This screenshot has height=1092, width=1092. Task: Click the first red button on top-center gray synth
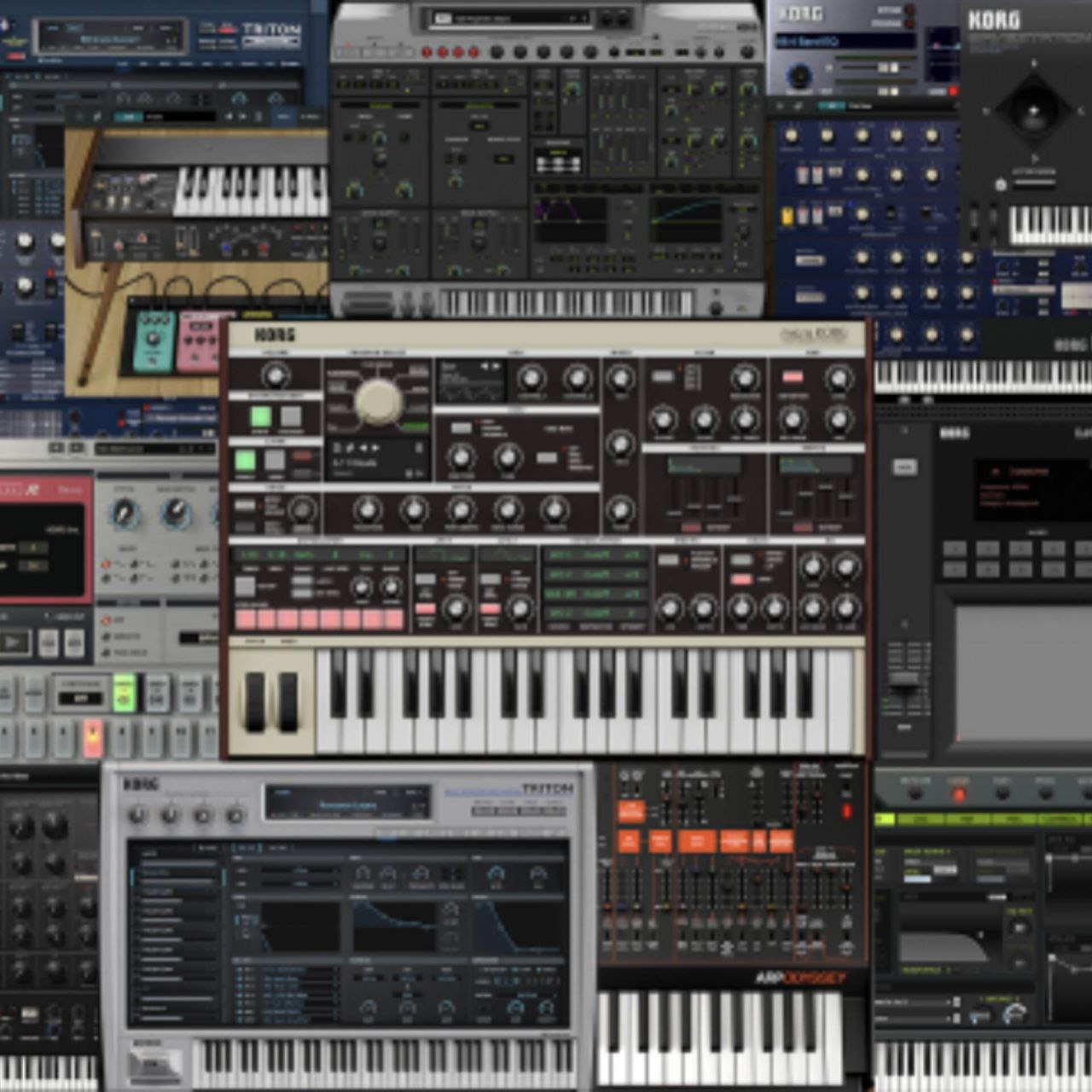[426, 51]
